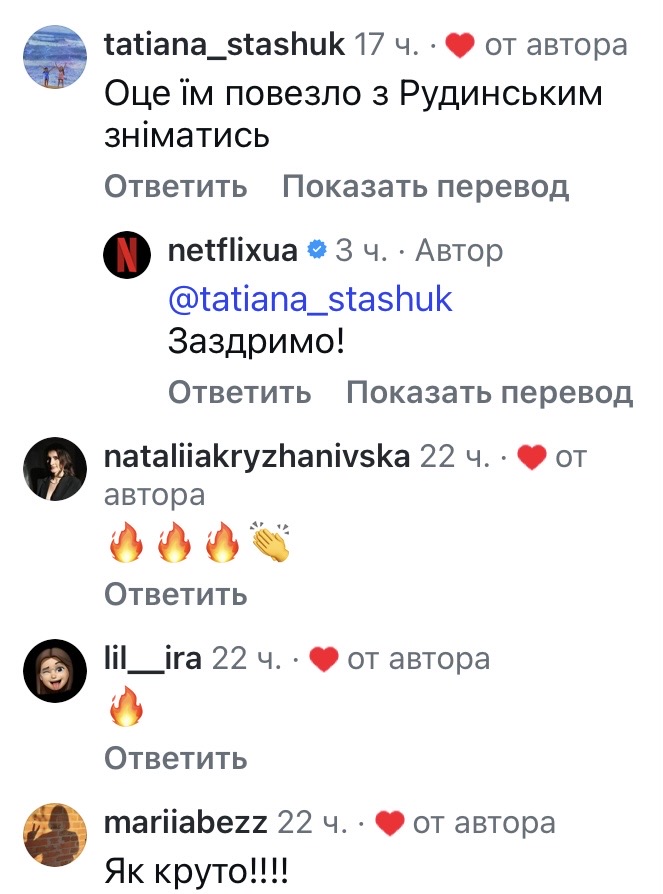
Task: Reply to lil__ira's fire comment
Action: [x=175, y=758]
